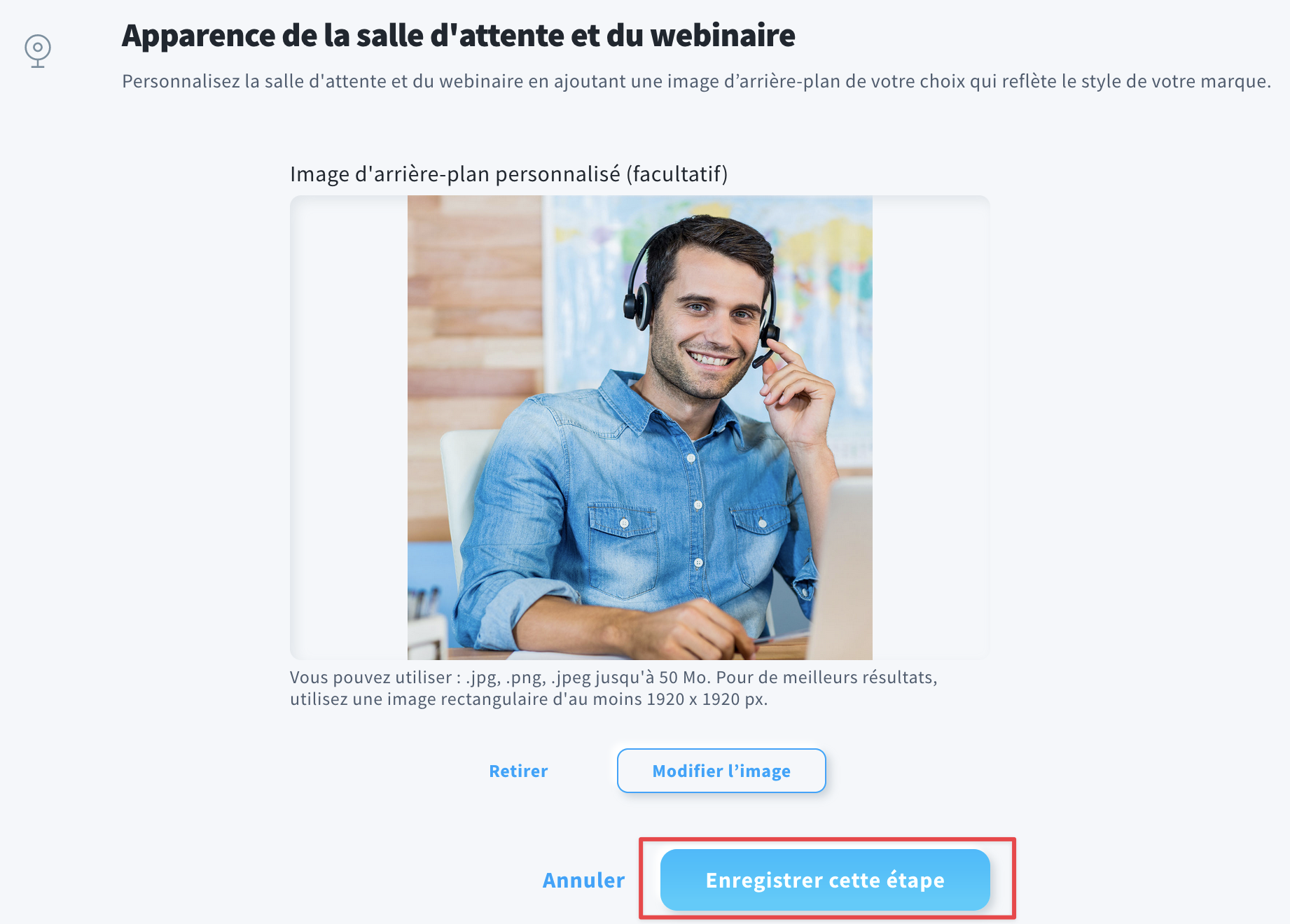The image size is (1290, 924).
Task: Click the empty left margin of the preview box
Action: [x=349, y=428]
